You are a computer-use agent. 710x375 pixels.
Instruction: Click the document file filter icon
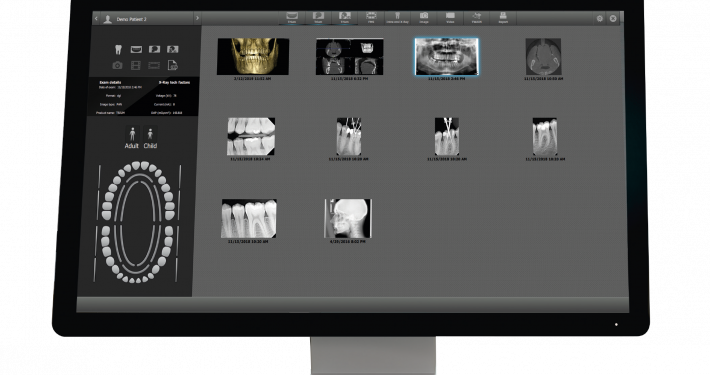pos(172,66)
